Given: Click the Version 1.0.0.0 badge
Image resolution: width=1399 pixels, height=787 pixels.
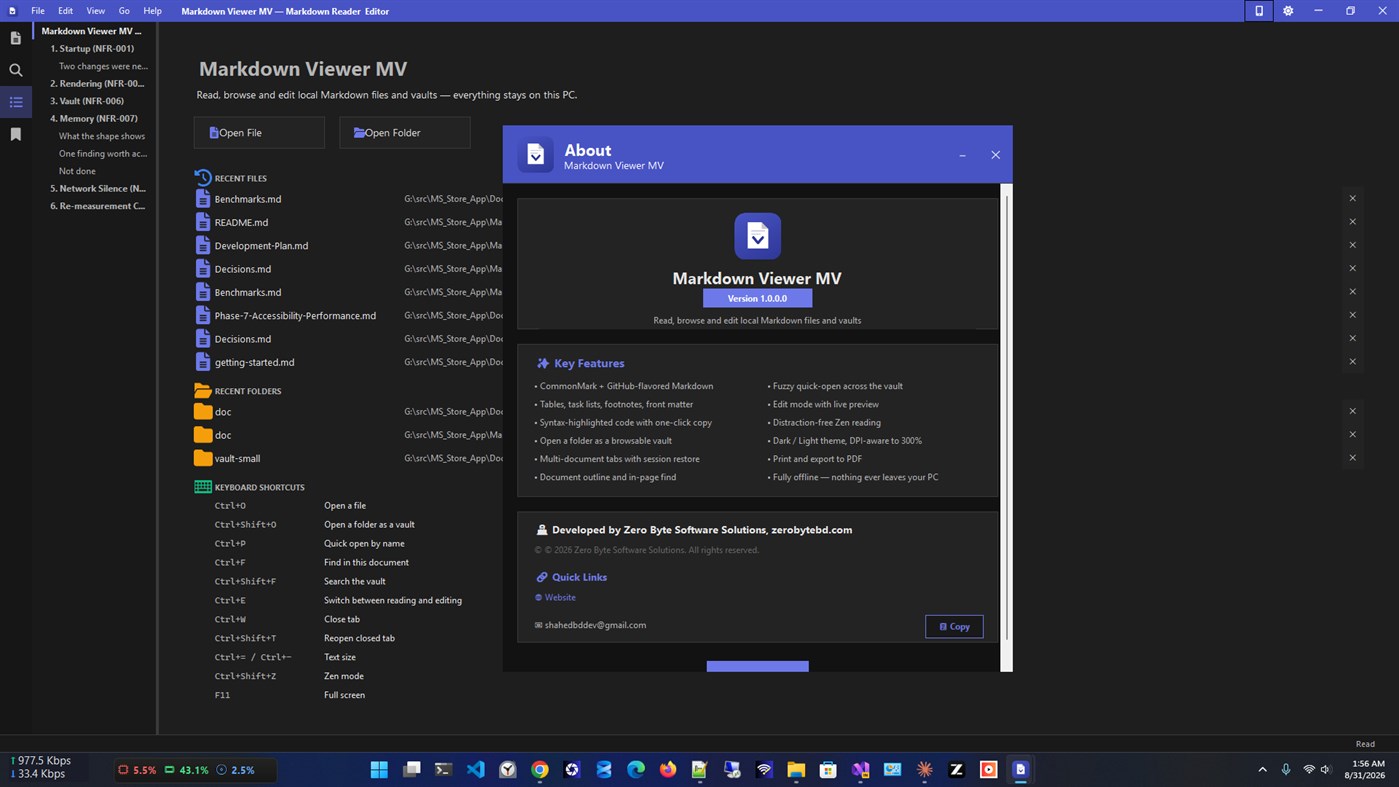Looking at the screenshot, I should tap(757, 298).
